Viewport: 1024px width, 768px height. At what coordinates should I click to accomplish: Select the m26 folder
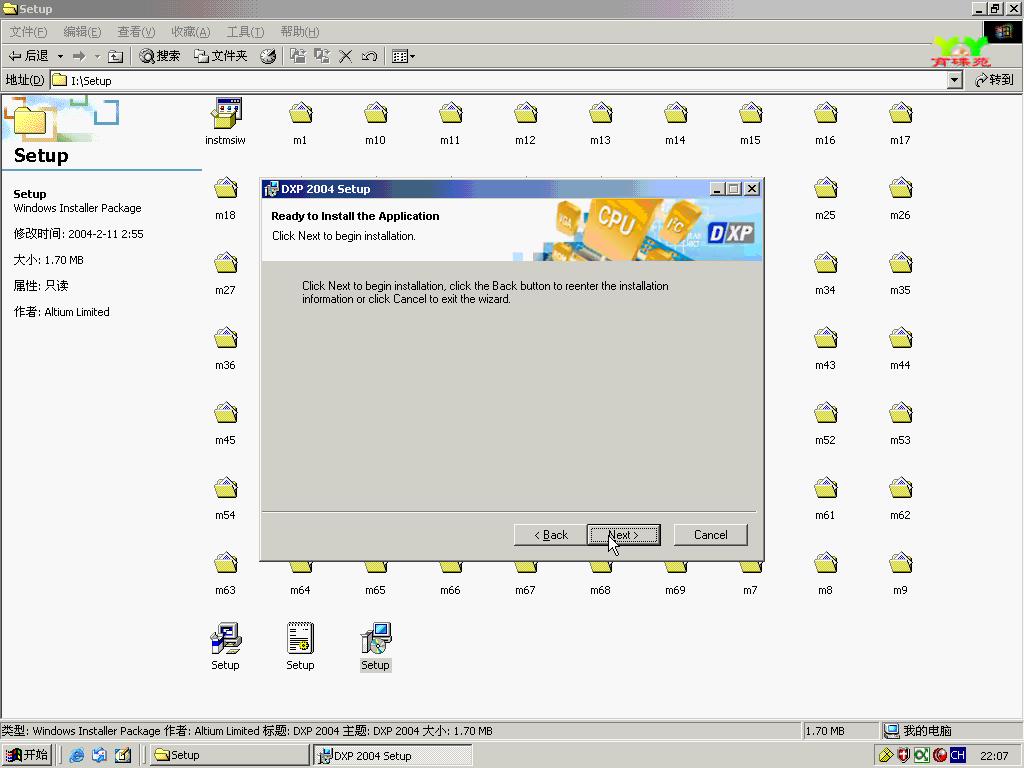(x=900, y=197)
